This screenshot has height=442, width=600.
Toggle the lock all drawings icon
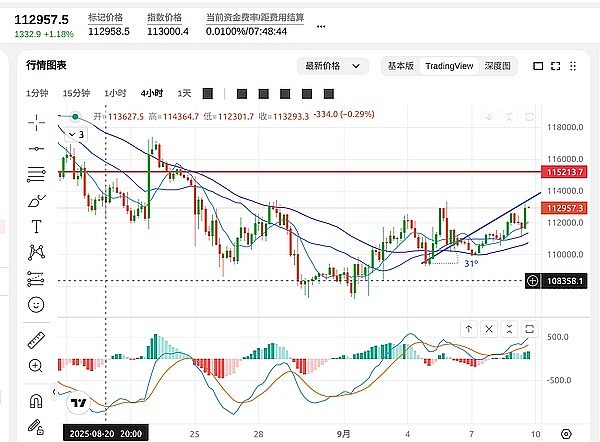point(36,427)
